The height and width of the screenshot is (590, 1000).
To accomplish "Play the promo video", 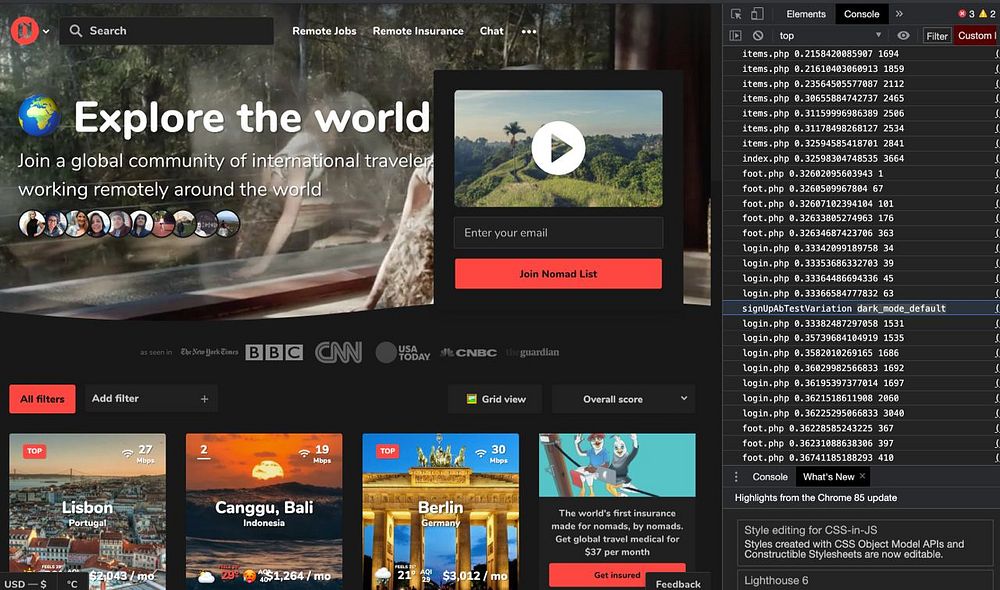I will click(x=558, y=148).
